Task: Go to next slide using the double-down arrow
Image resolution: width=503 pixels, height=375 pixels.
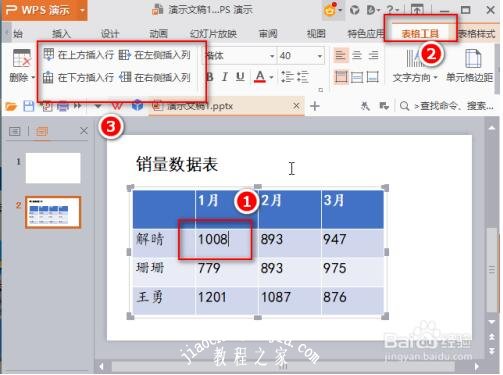Action: tap(492, 351)
